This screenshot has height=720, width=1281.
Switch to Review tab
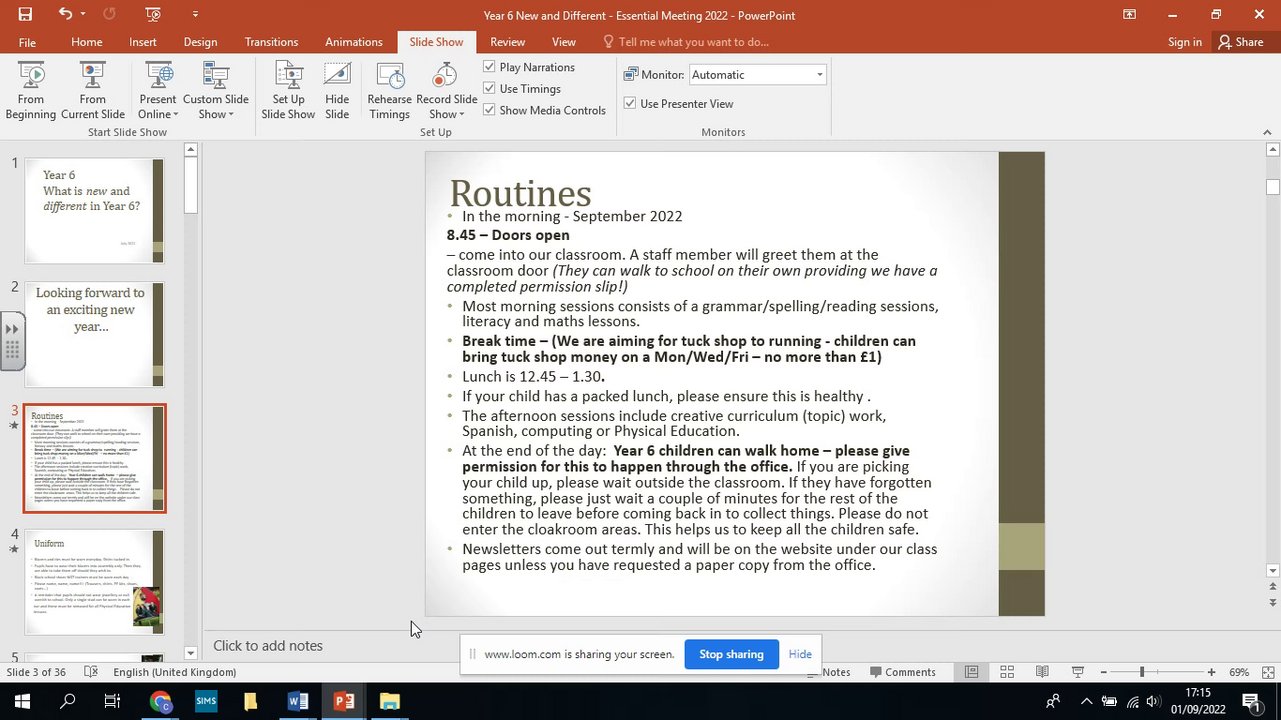[x=507, y=42]
